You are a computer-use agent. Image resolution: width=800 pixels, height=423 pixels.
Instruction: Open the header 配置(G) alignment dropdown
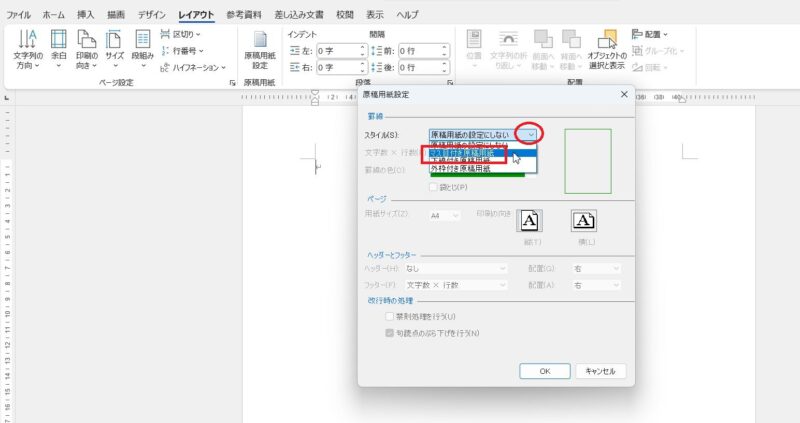pyautogui.click(x=596, y=268)
